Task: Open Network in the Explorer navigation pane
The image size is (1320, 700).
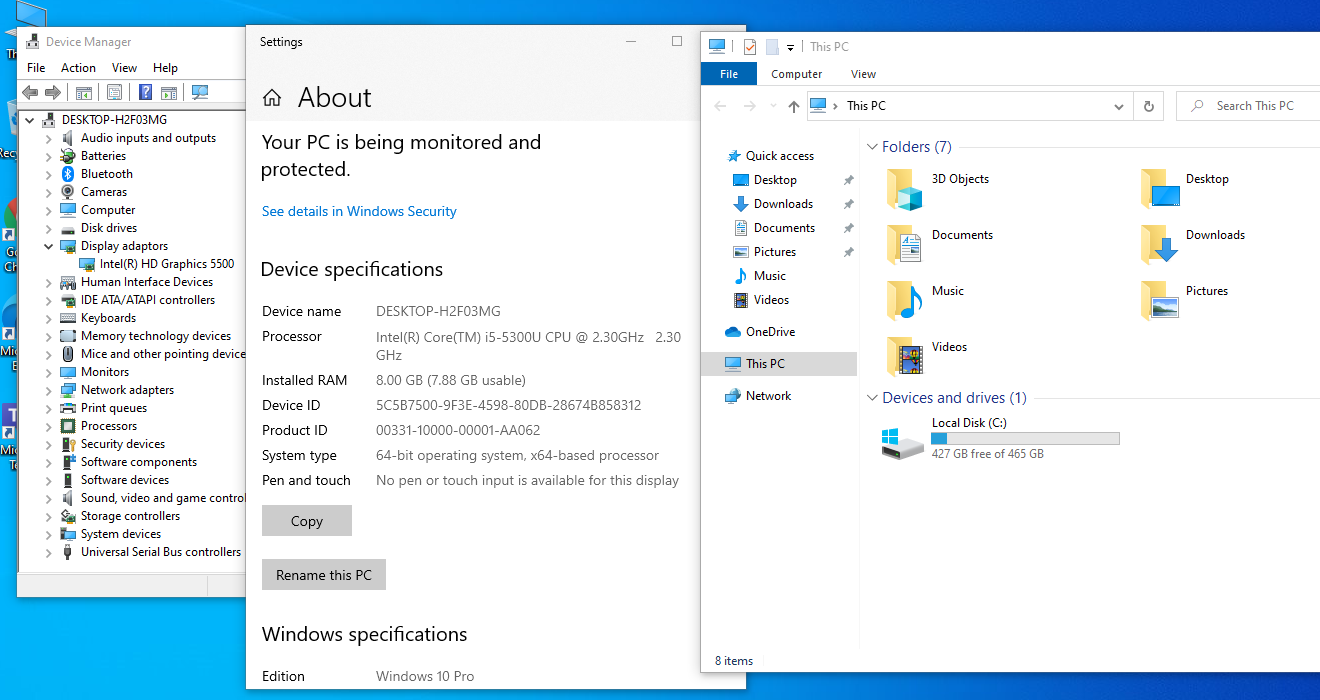Action: pyautogui.click(x=768, y=396)
